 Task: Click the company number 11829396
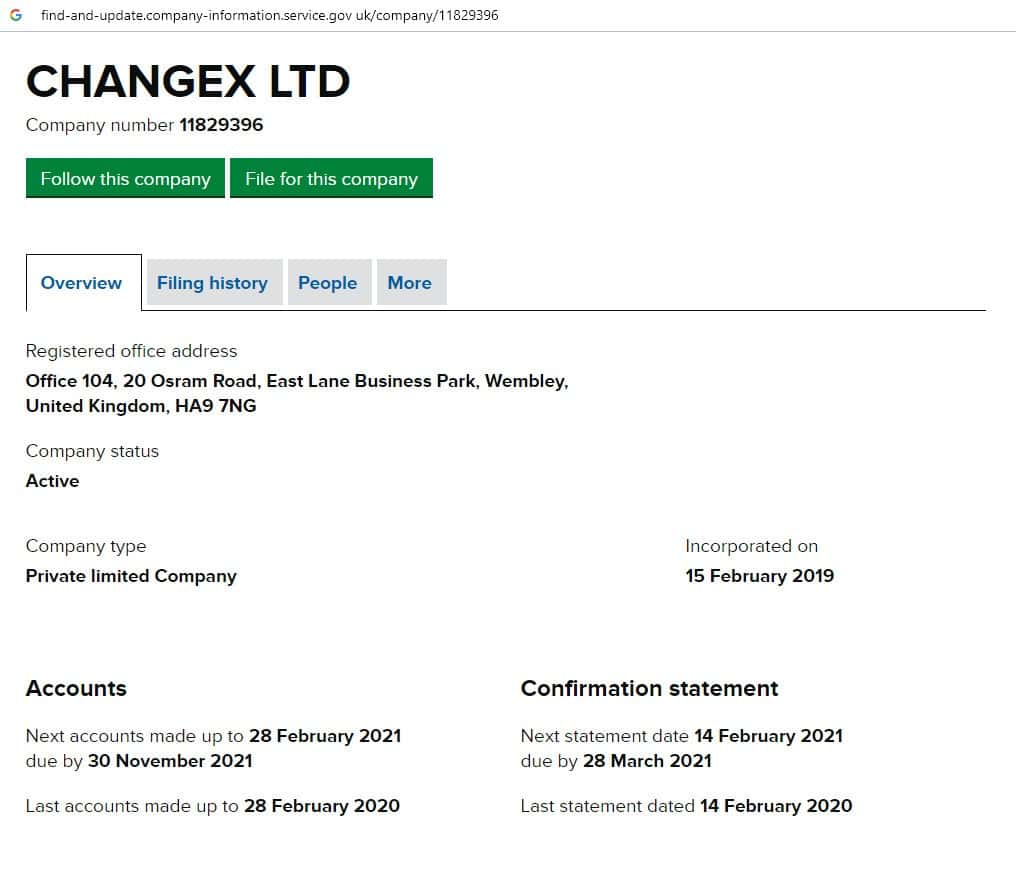[221, 125]
